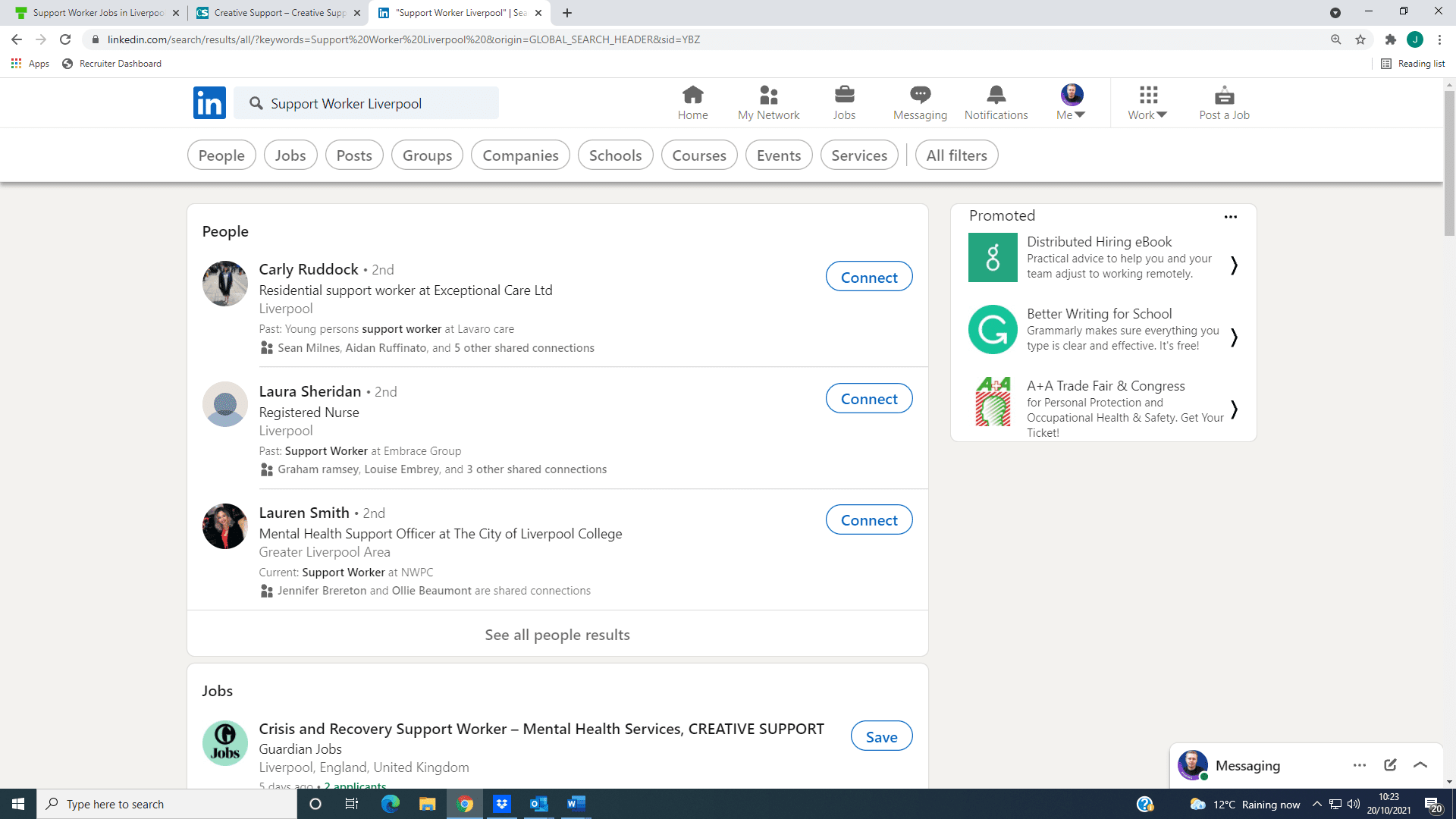1456x819 pixels.
Task: Open the Home feed icon
Action: [x=692, y=95]
